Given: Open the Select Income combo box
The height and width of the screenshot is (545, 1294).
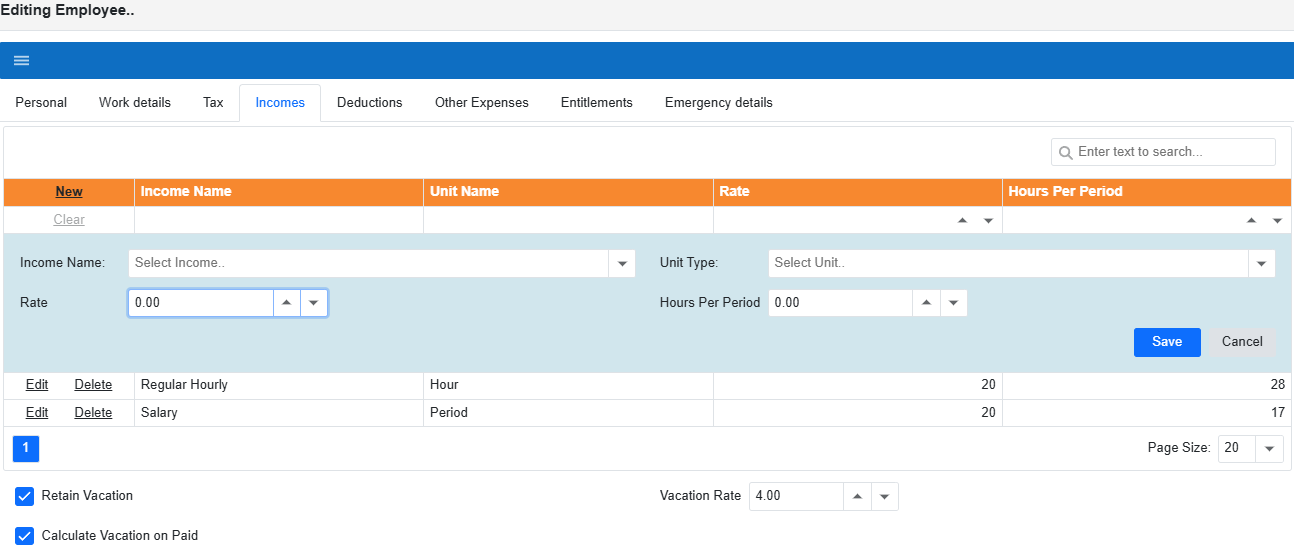Looking at the screenshot, I should pyautogui.click(x=369, y=263).
